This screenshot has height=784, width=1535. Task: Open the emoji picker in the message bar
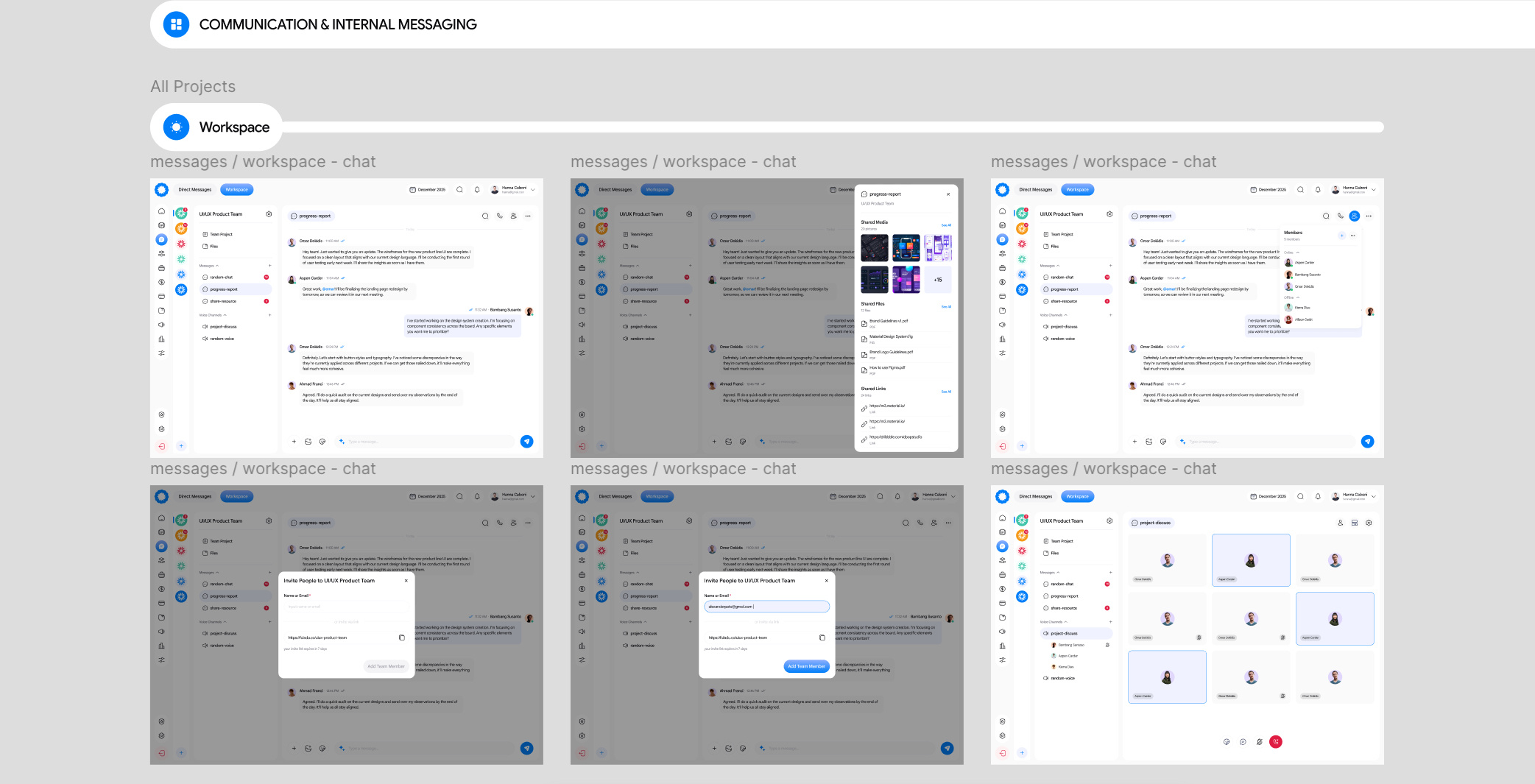tap(322, 442)
